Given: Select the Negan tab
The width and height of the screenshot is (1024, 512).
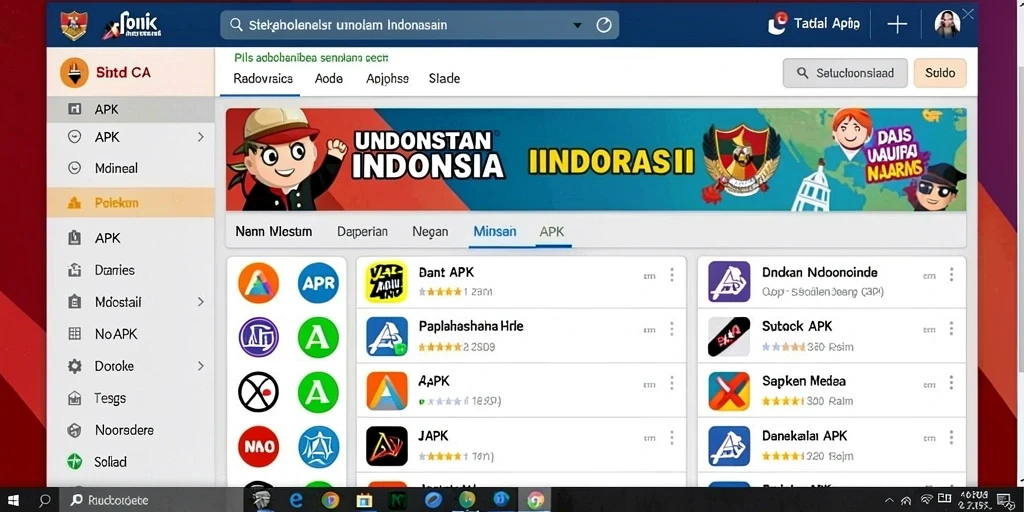Looking at the screenshot, I should pyautogui.click(x=430, y=231).
